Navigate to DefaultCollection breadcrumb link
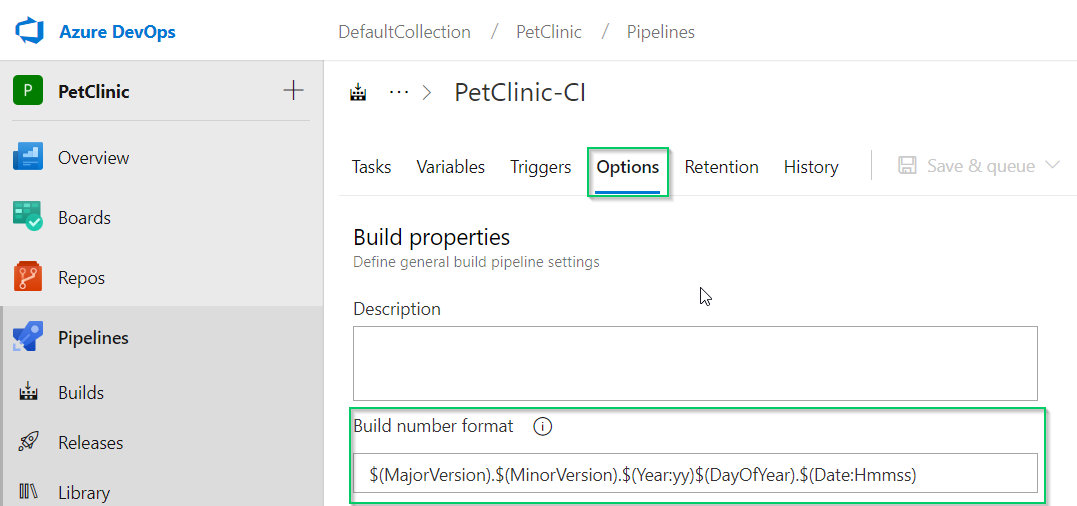Image resolution: width=1077 pixels, height=506 pixels. coord(404,32)
